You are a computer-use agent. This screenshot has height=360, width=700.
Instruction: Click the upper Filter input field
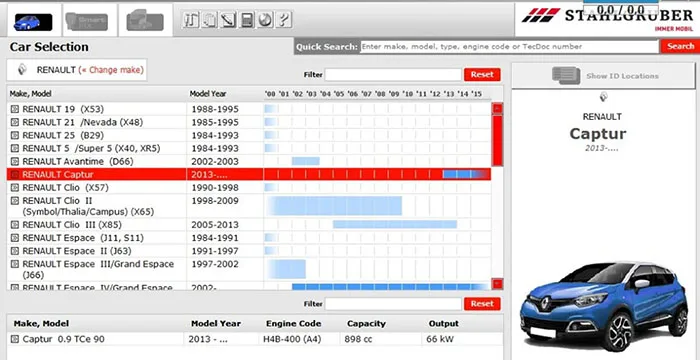(x=393, y=75)
